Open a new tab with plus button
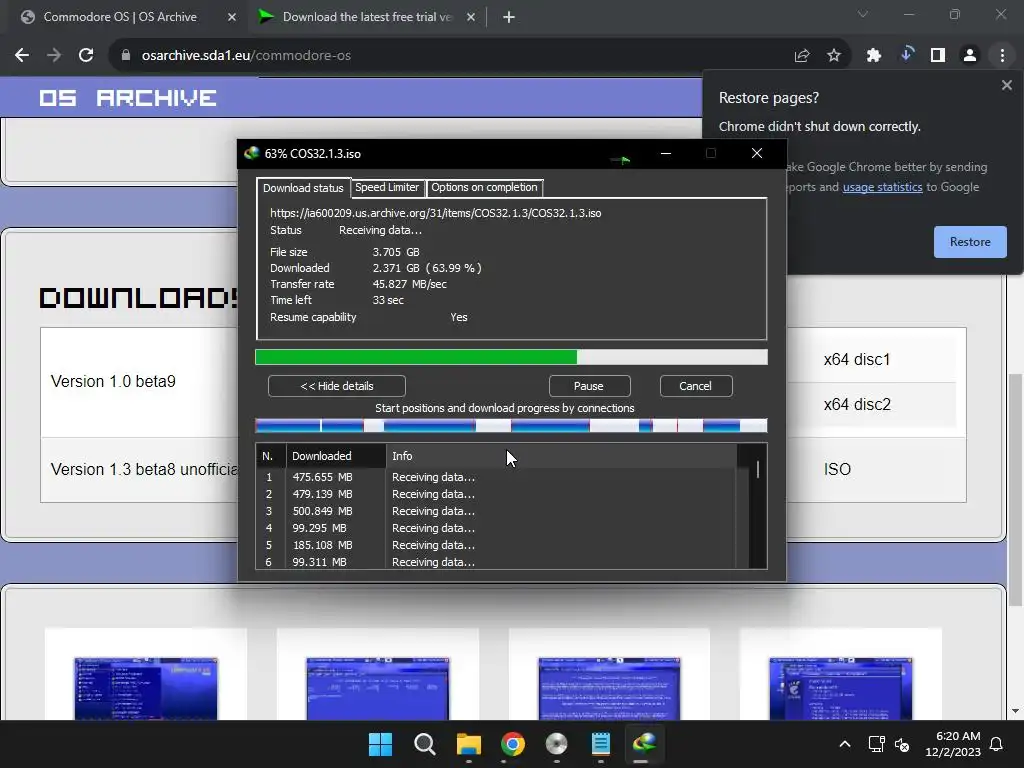 (x=509, y=17)
